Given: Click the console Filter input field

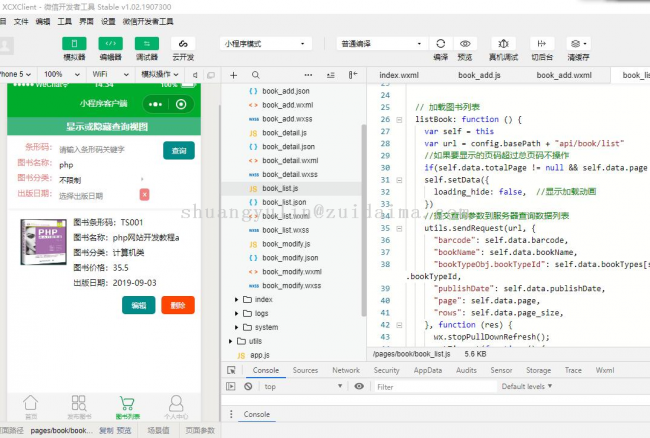Looking at the screenshot, I should pyautogui.click(x=430, y=386).
